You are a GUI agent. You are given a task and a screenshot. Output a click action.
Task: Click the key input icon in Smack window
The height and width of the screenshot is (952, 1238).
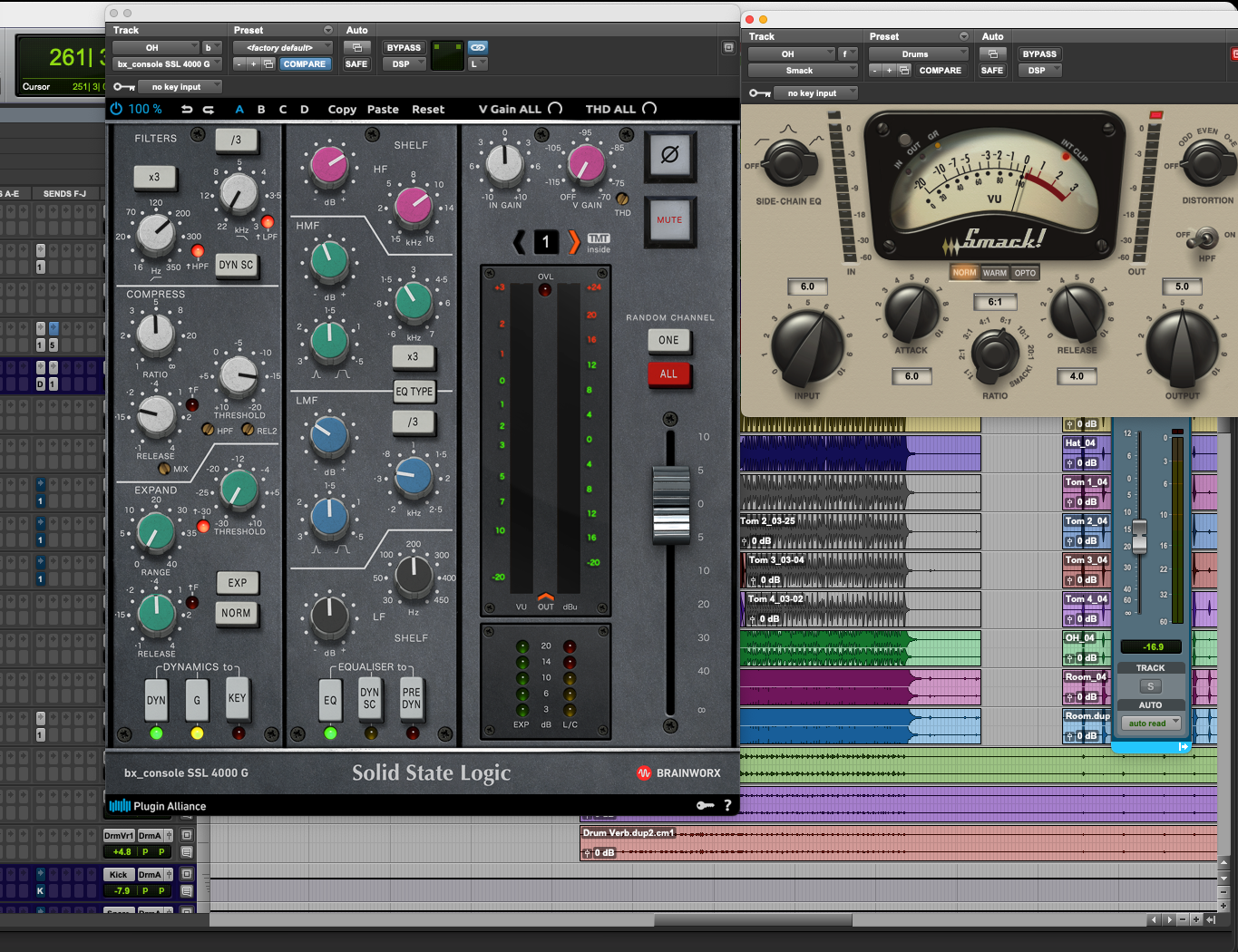[x=760, y=93]
